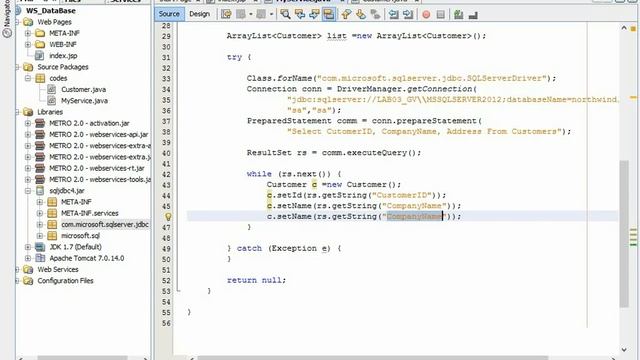Click Find Next Occurrence icon
This screenshot has height=360, width=640.
pos(314,15)
